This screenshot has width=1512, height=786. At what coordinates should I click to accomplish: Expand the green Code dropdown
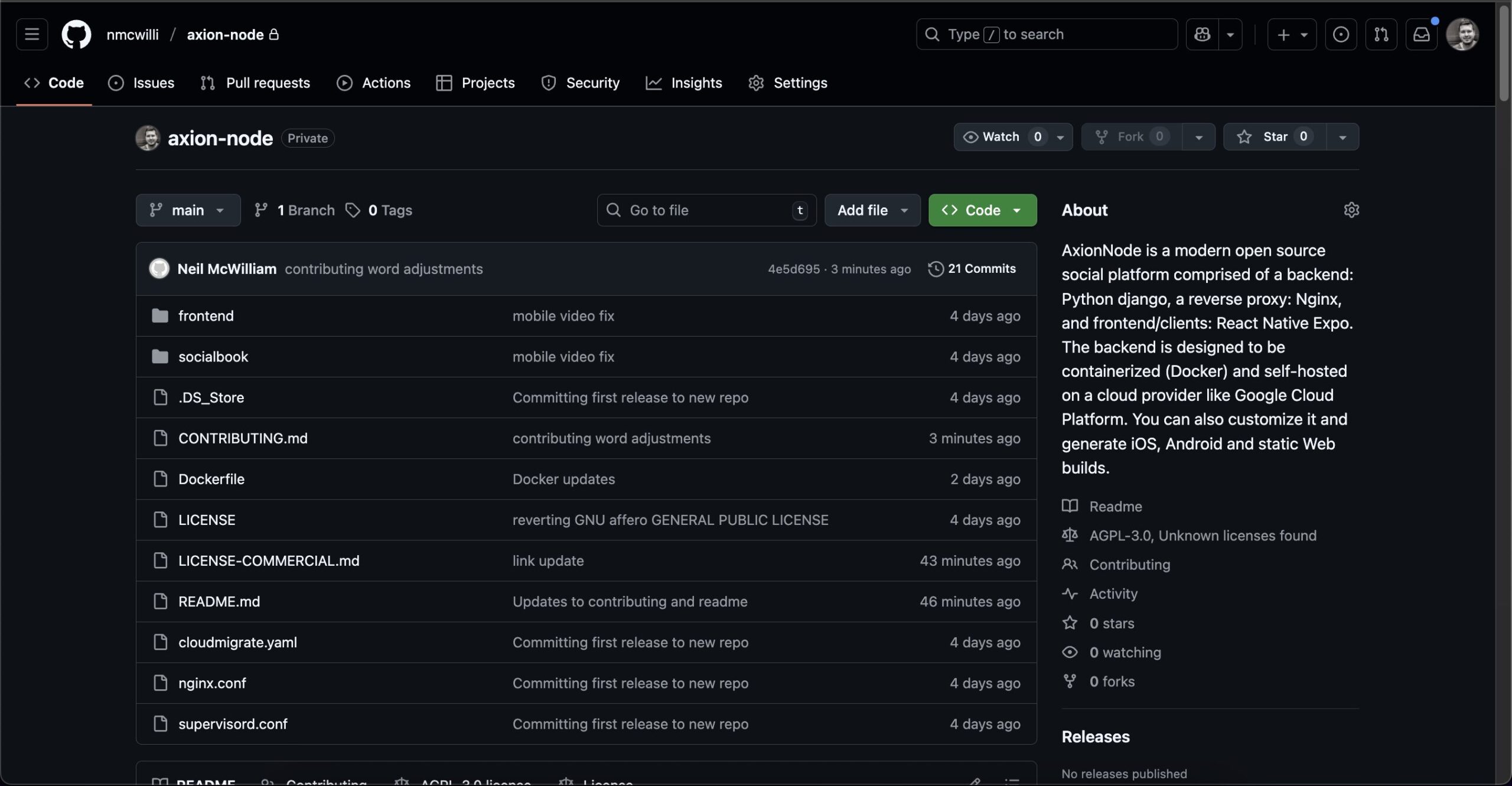click(982, 210)
